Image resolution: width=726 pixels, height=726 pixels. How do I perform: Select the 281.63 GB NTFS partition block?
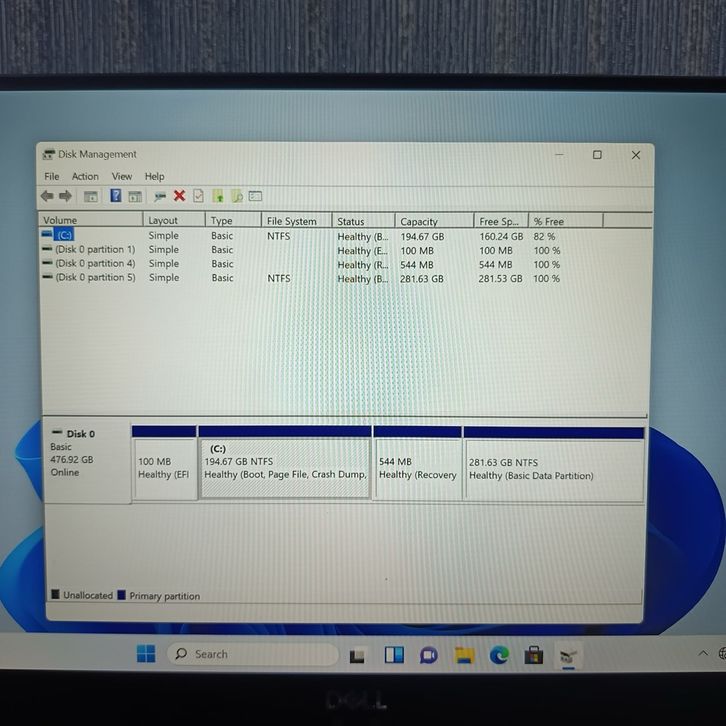[x=553, y=469]
